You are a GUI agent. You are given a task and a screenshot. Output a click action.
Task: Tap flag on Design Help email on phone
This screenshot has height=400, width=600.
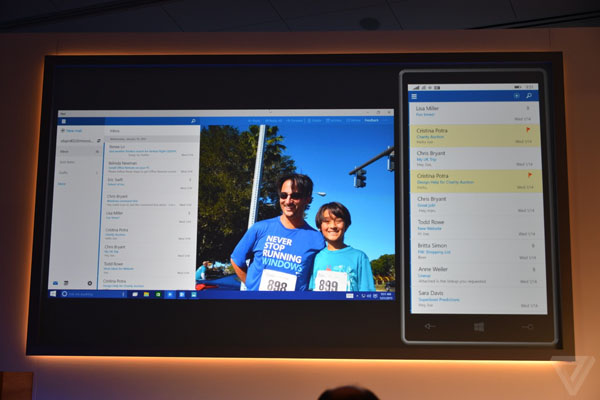coord(530,175)
